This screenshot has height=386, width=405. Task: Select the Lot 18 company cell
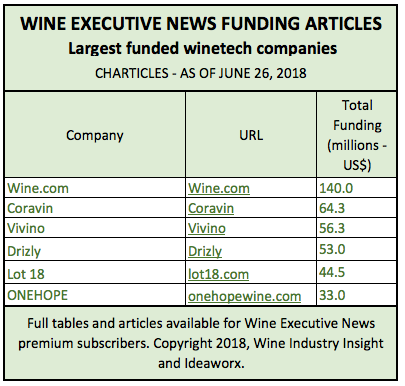(95, 273)
